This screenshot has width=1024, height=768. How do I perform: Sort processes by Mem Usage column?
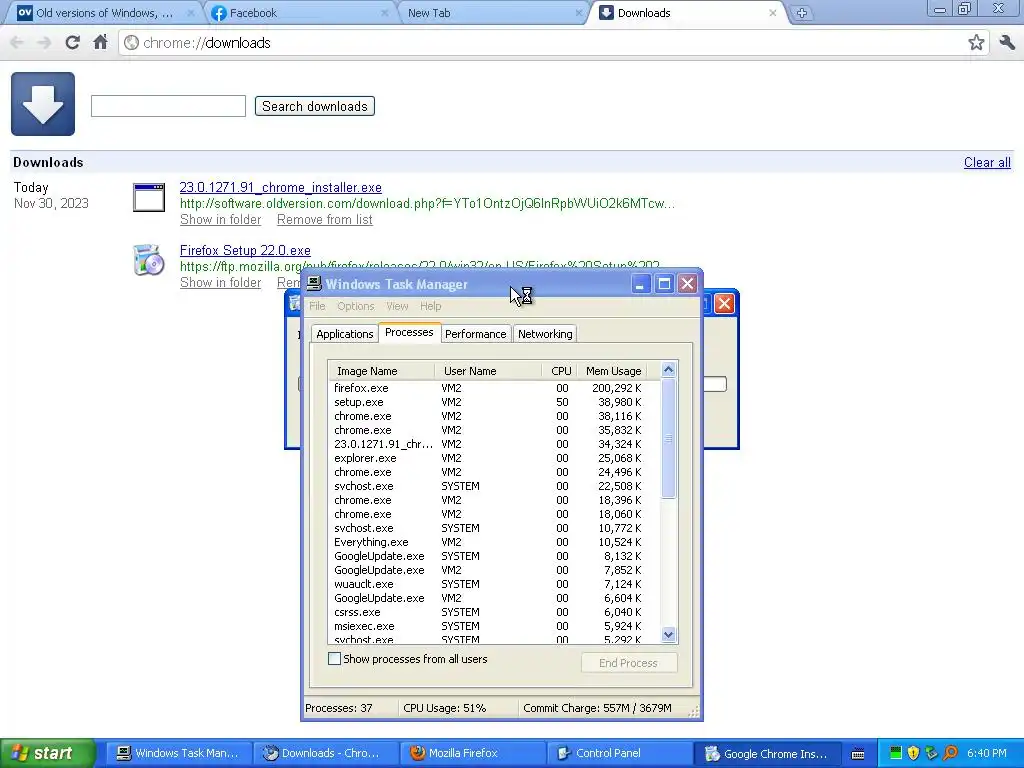point(613,371)
